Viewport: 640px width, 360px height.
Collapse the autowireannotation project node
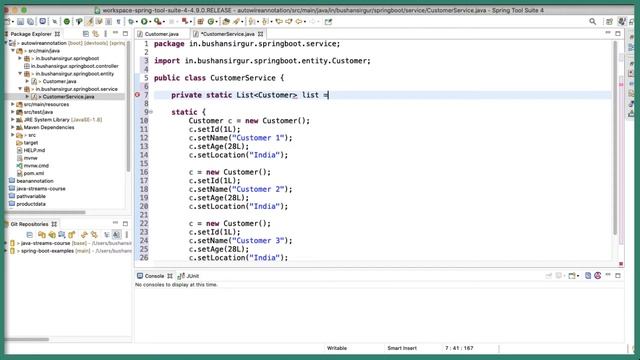pos(6,43)
